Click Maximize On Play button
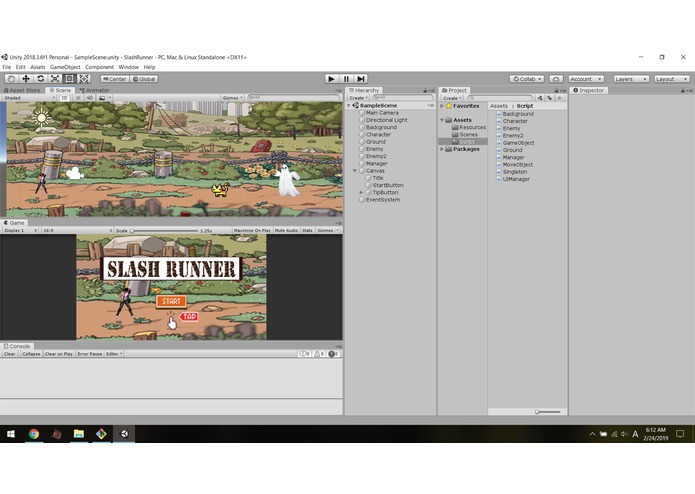Screen dimensions: 695x494 [252, 230]
